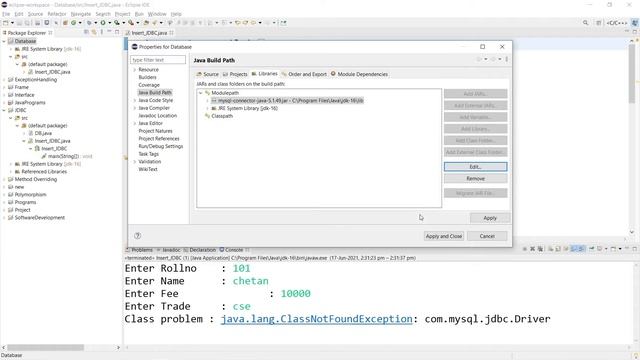Select the Classpath node

[222, 116]
